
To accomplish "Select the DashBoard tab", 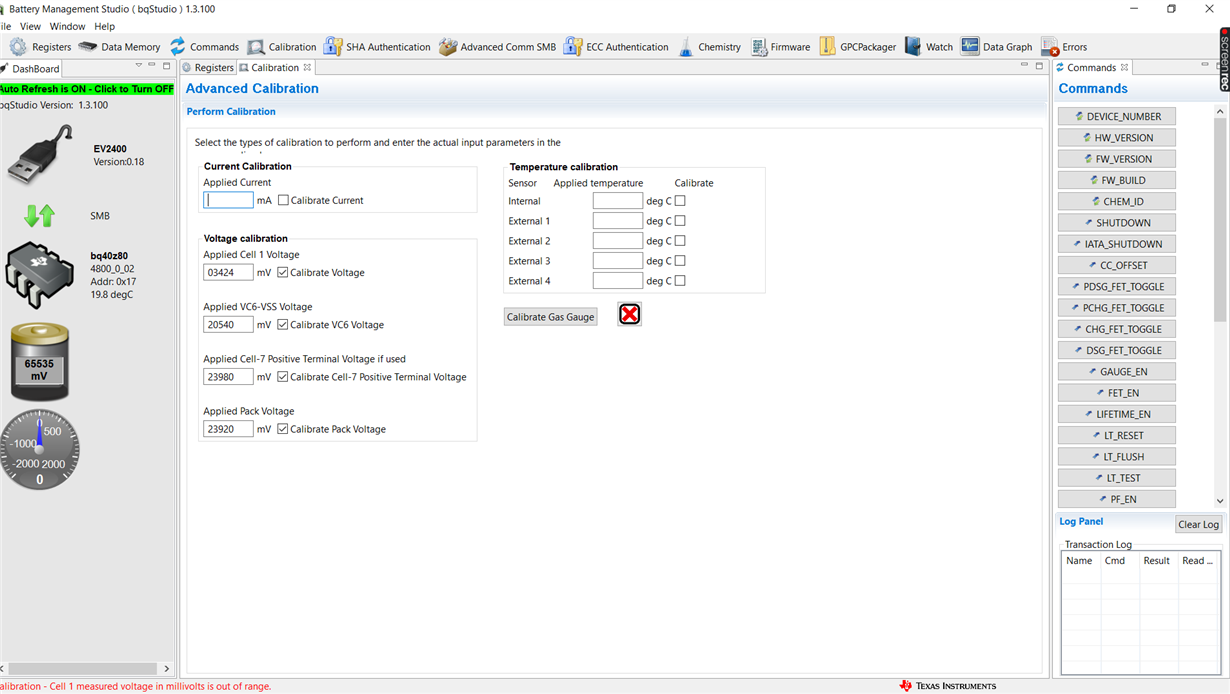I will tap(31, 69).
